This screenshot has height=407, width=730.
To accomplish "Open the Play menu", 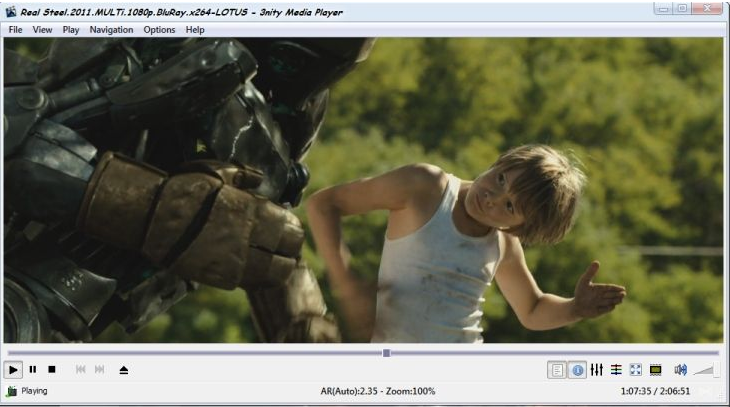I will [71, 30].
